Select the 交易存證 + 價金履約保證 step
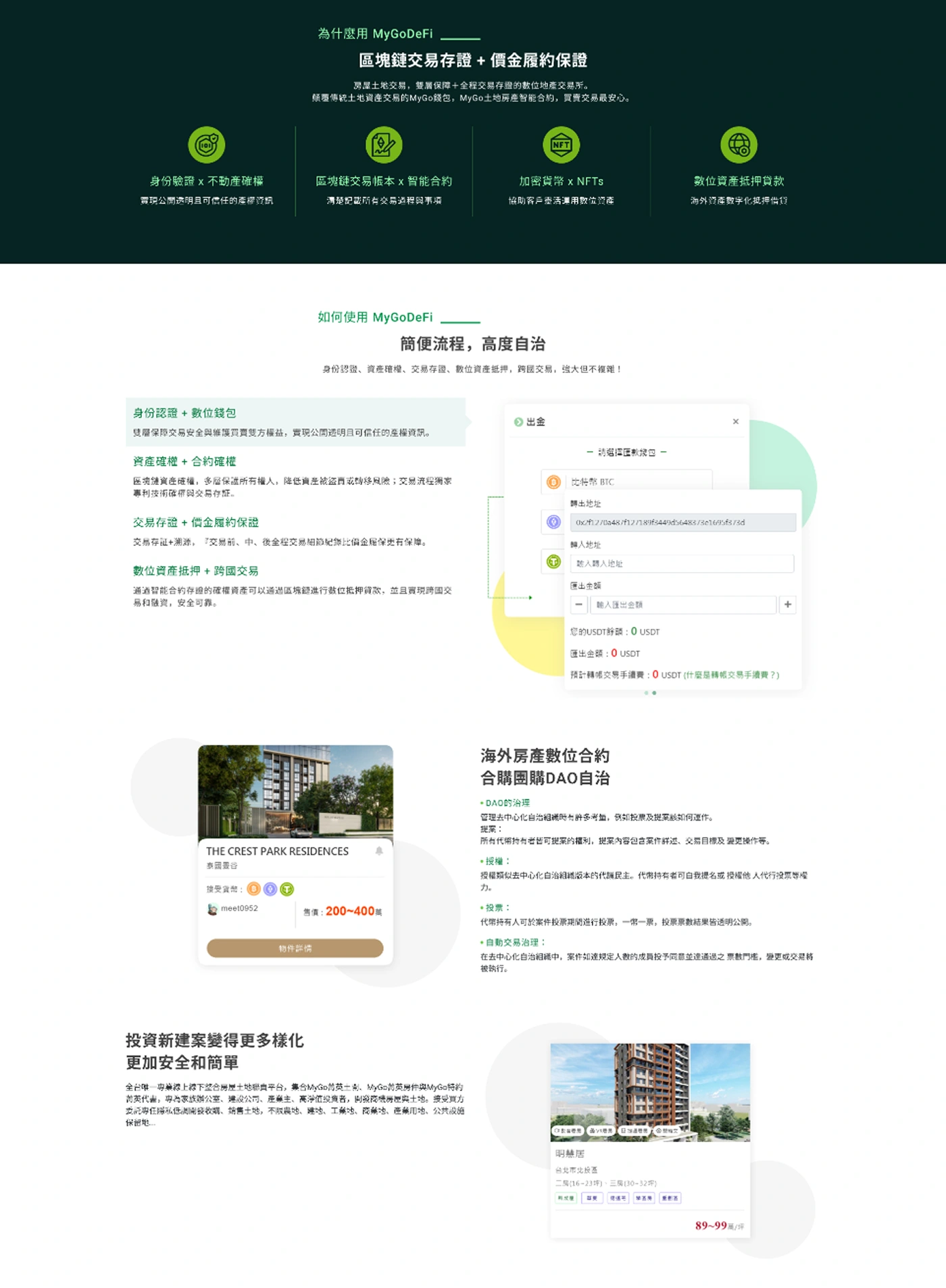 (x=296, y=531)
